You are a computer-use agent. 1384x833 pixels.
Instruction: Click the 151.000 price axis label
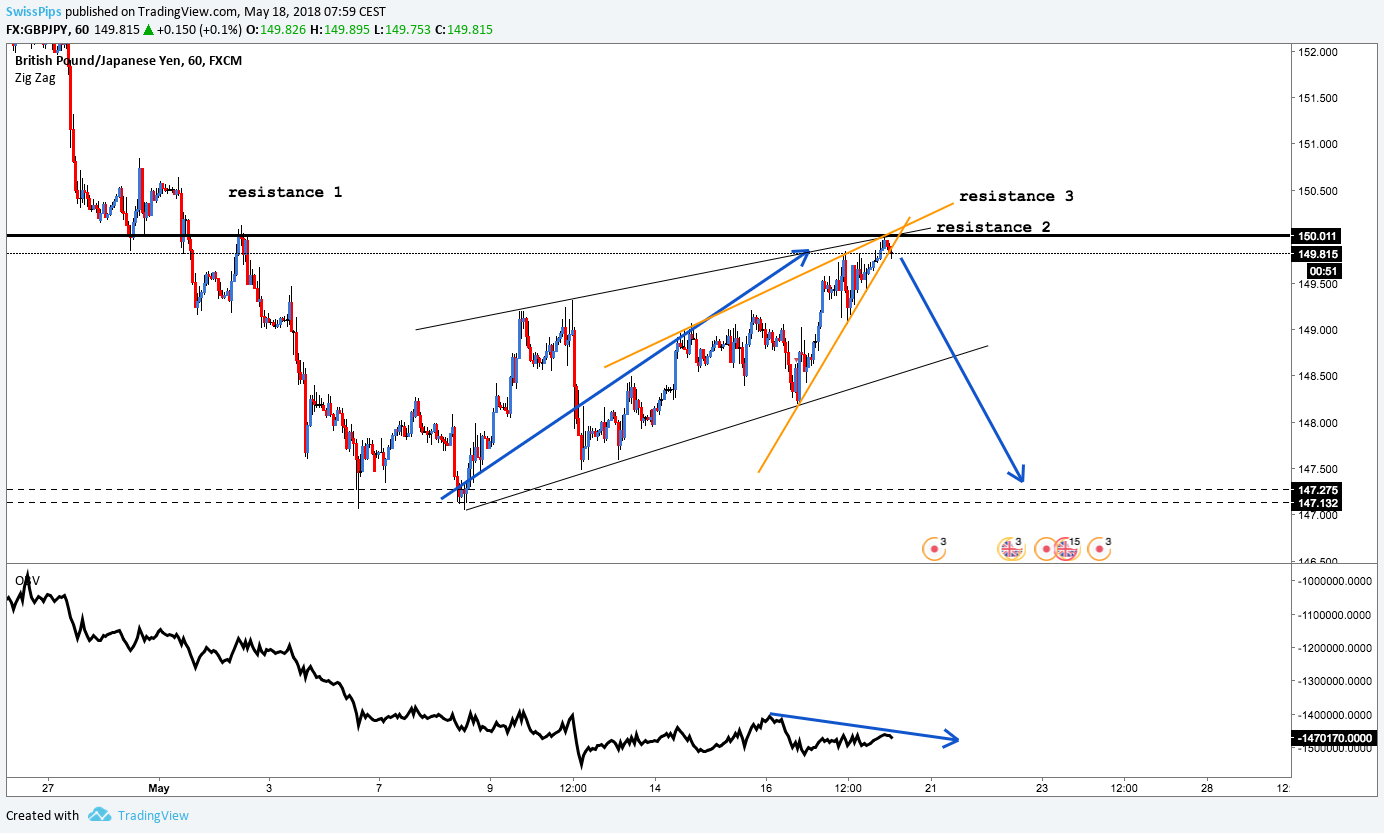1320,144
